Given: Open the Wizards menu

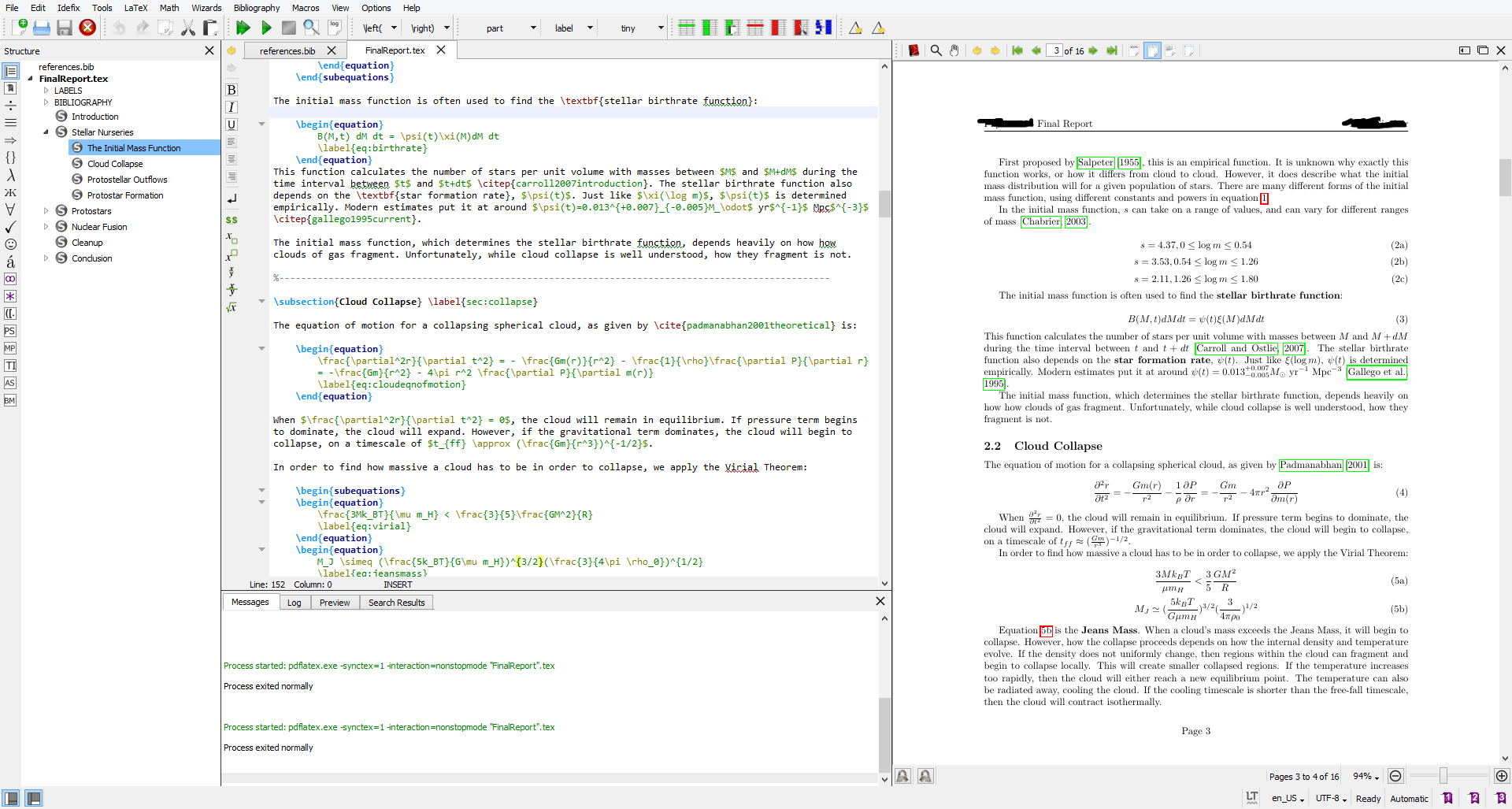Looking at the screenshot, I should [x=206, y=8].
